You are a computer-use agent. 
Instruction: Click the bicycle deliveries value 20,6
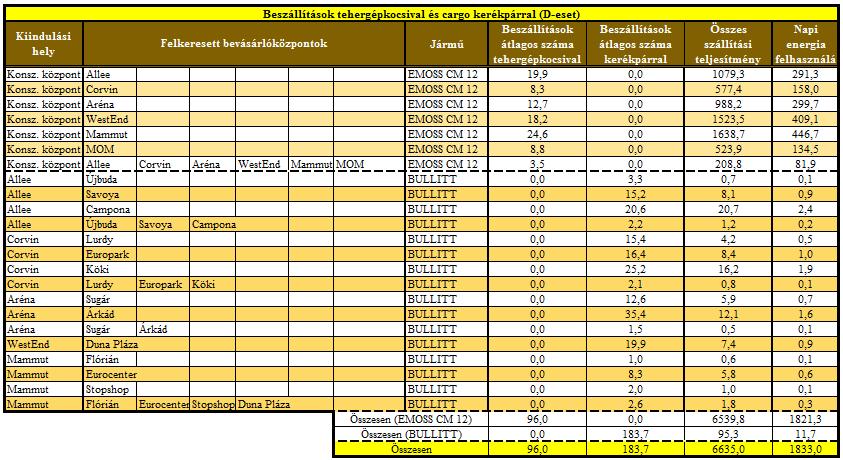tap(635, 210)
